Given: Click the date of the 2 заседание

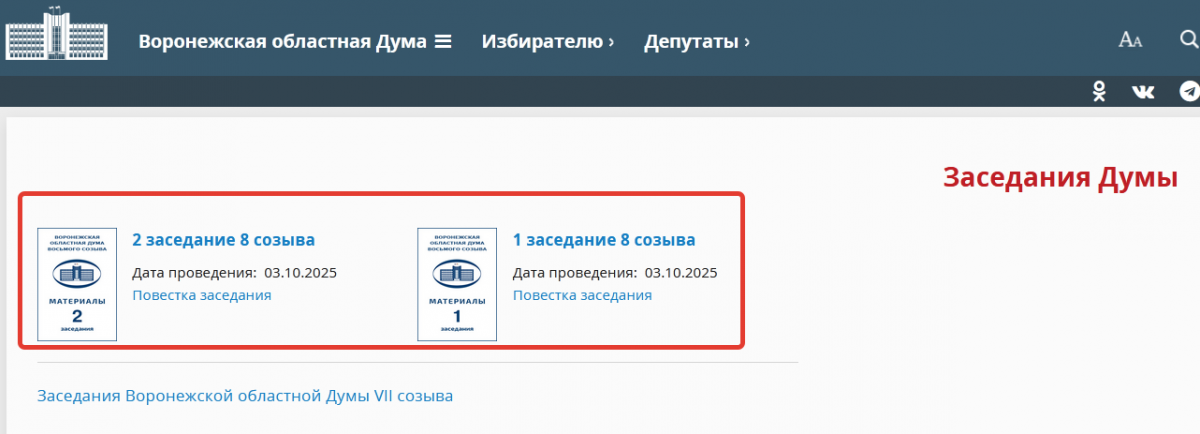Looking at the screenshot, I should 300,272.
